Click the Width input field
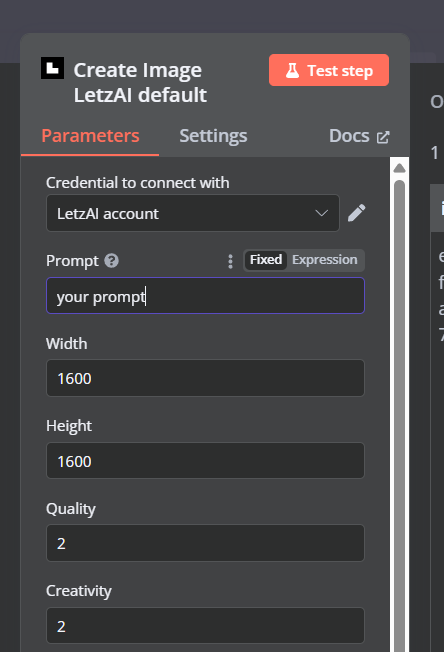 [205, 378]
